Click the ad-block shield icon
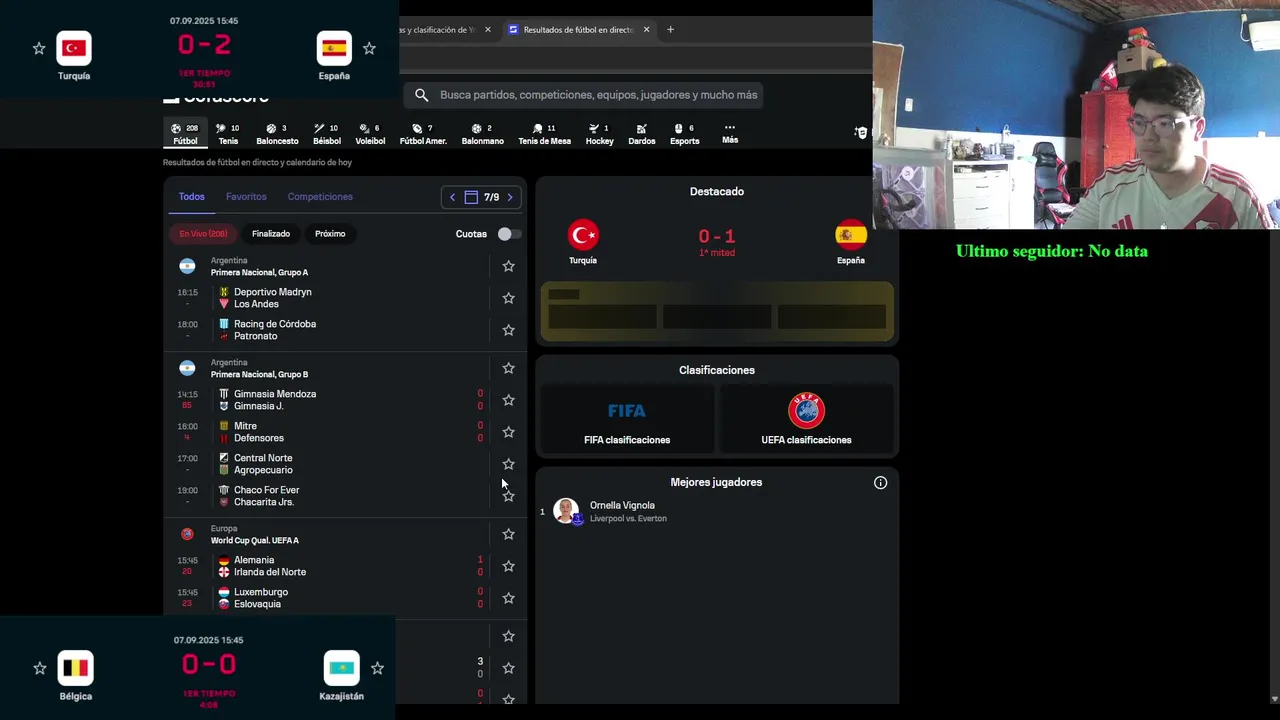The width and height of the screenshot is (1280, 720). [x=861, y=133]
